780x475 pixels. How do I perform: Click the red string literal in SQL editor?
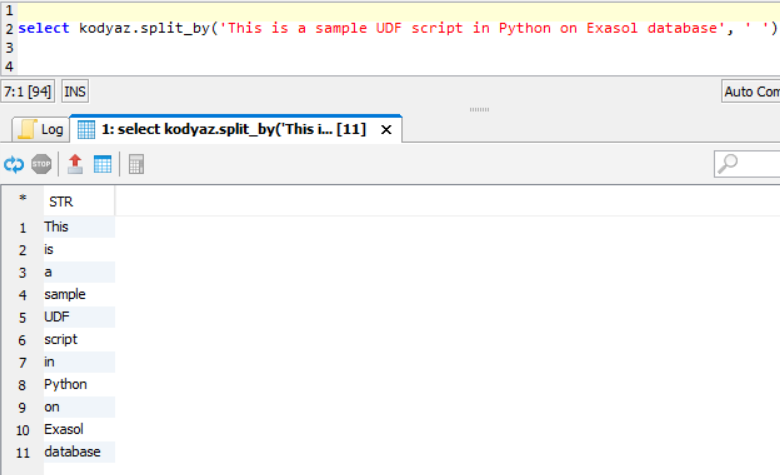[472, 28]
